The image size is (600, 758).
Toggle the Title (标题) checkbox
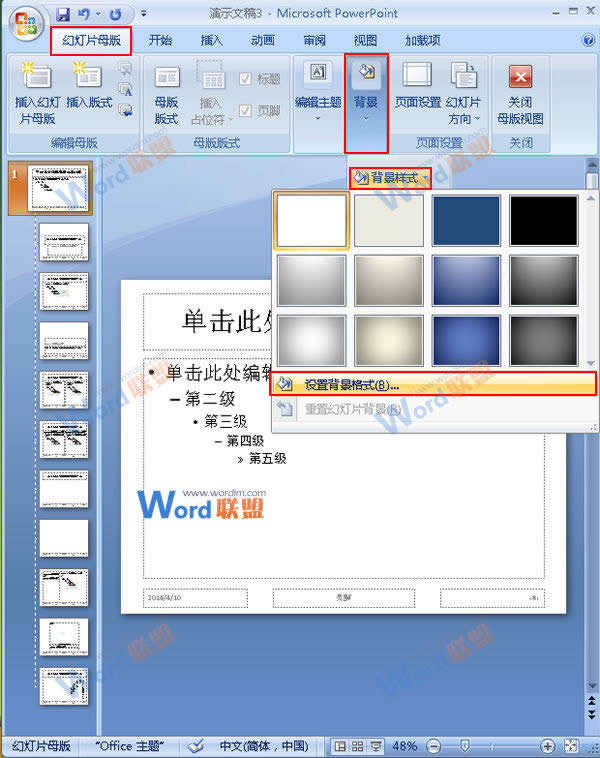click(260, 79)
